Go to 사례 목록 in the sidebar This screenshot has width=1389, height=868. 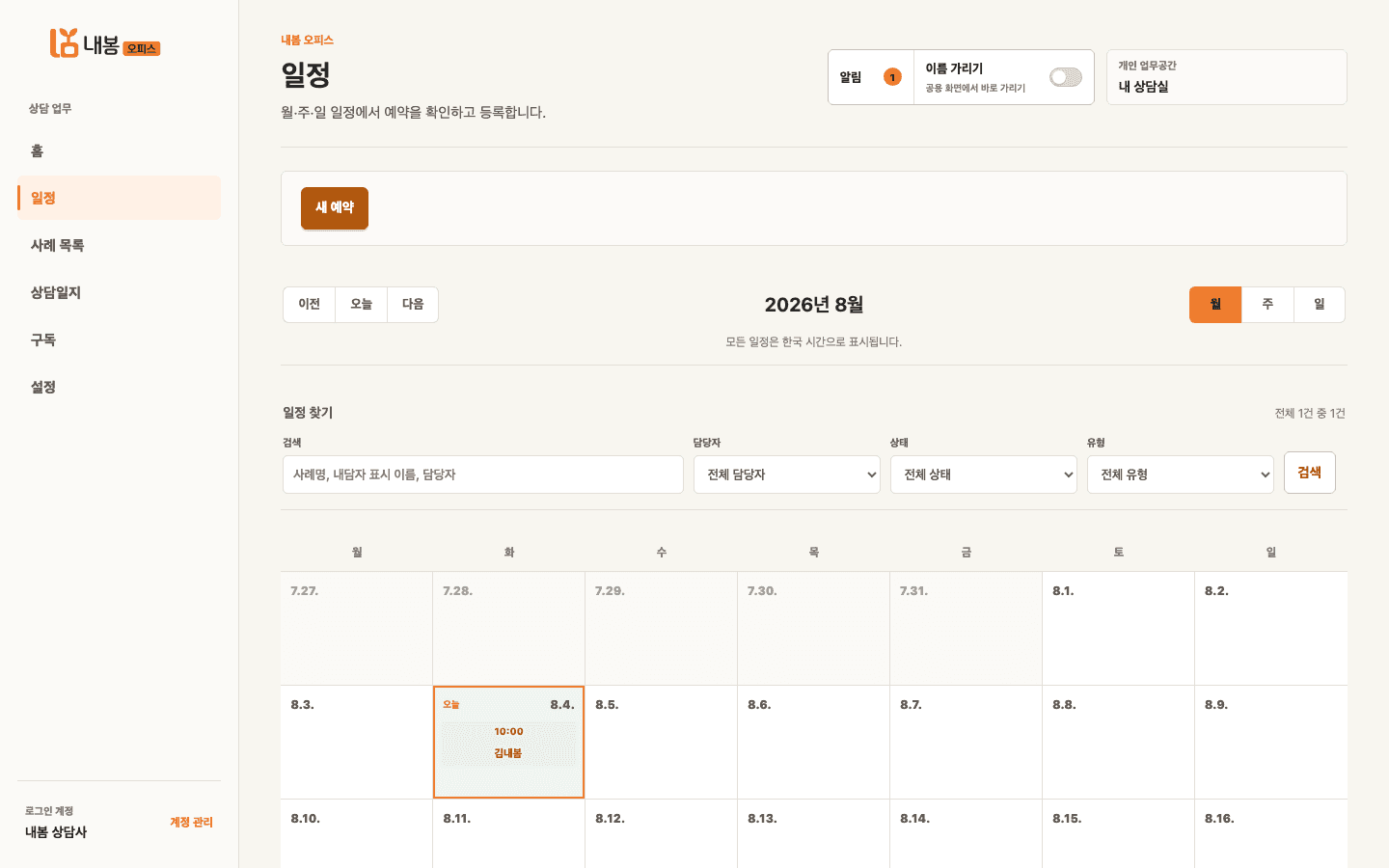[119, 245]
